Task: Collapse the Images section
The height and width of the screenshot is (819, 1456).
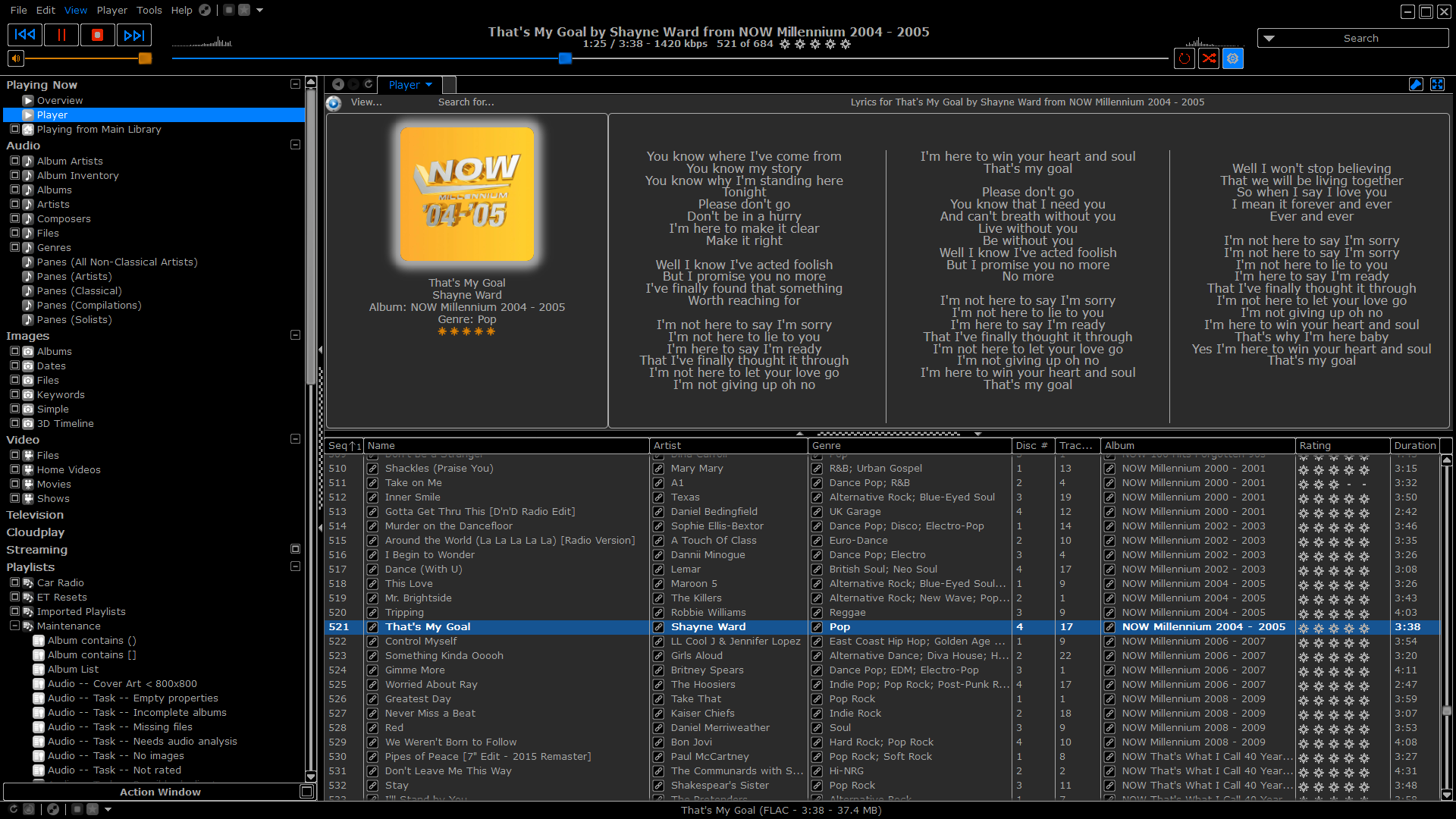Action: [295, 335]
